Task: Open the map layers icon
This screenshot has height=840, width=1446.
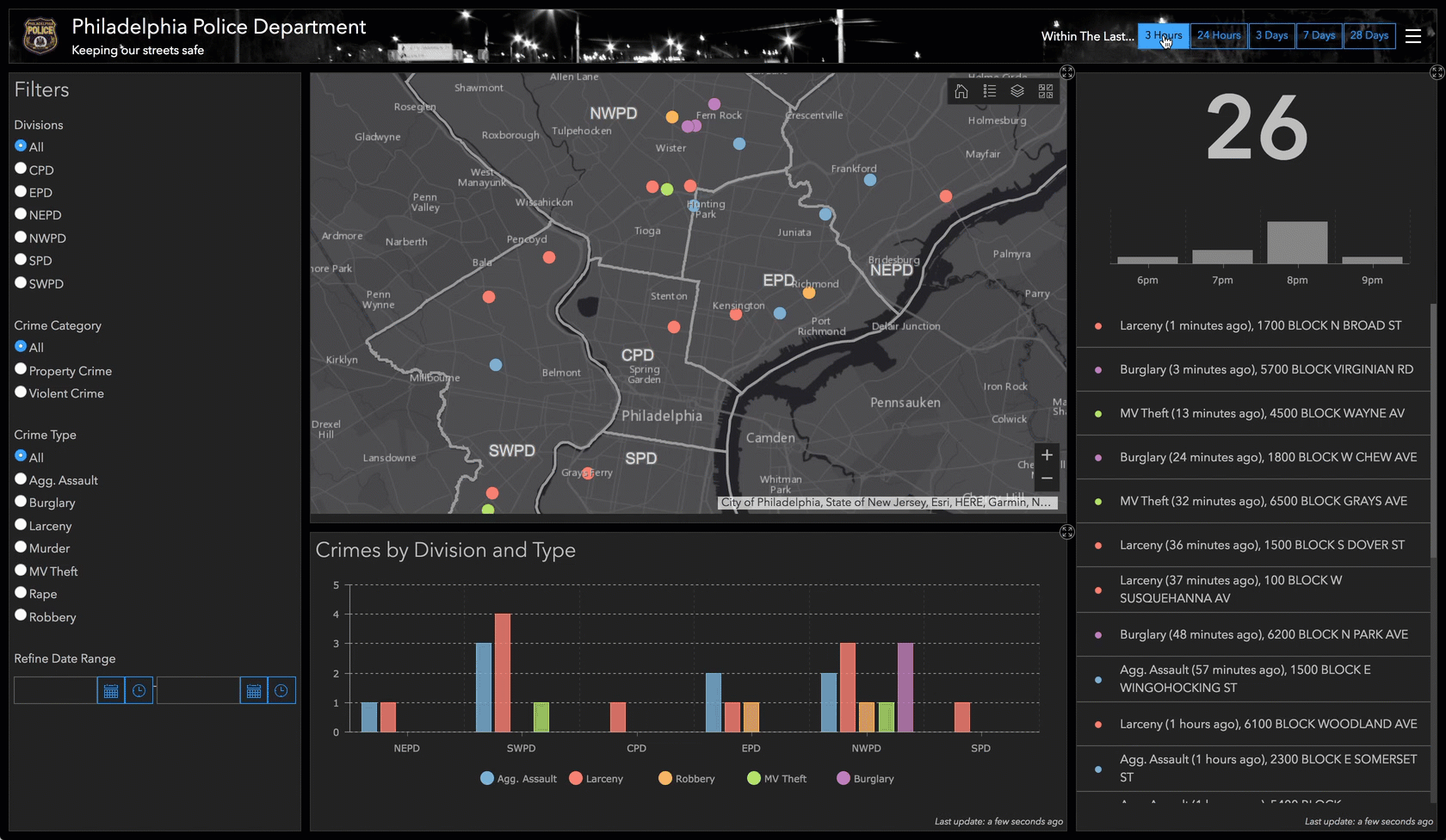Action: coord(1017,91)
